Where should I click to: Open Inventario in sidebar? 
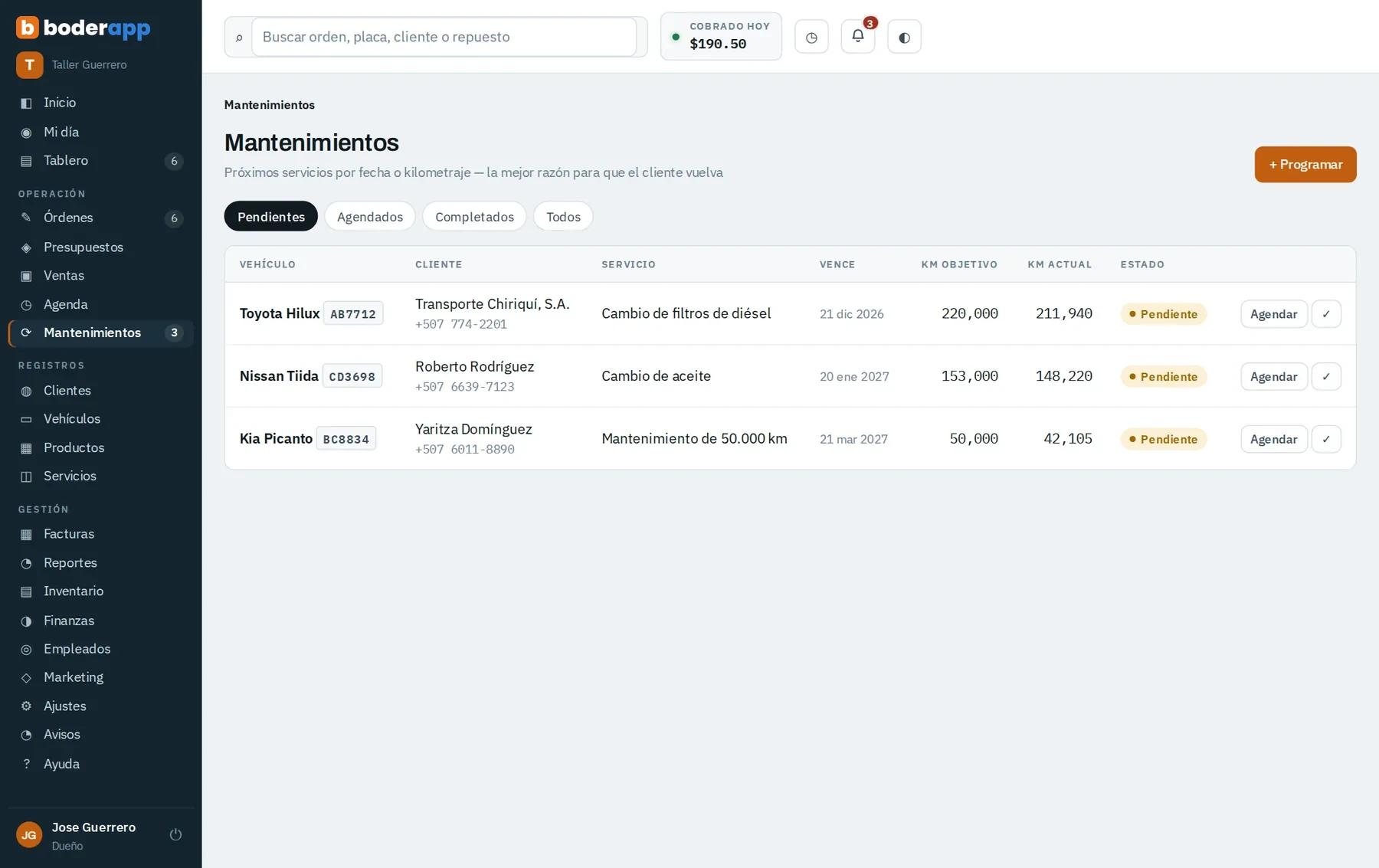tap(100, 591)
